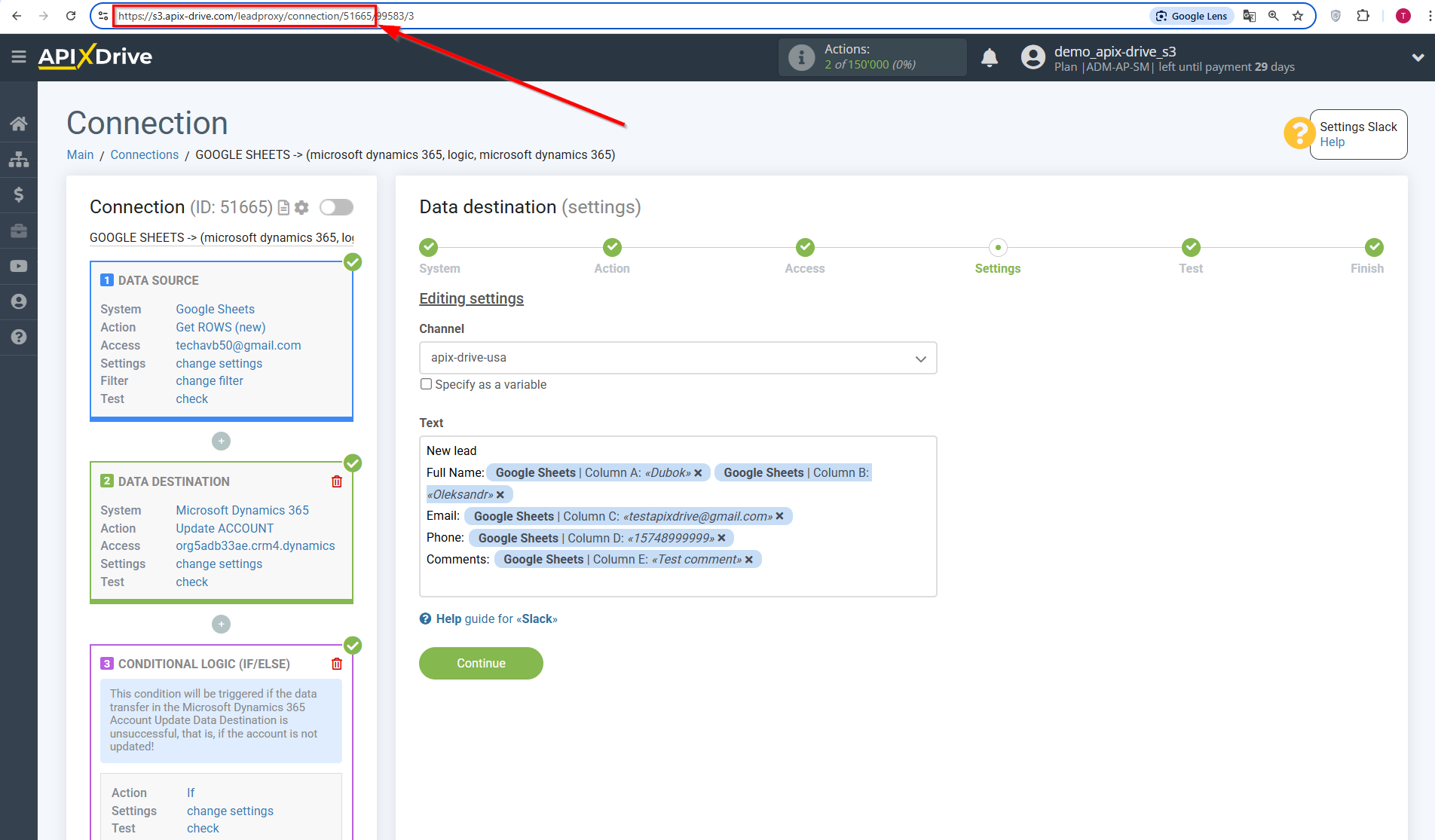Go to the Access step
The height and width of the screenshot is (840, 1435).
(805, 247)
